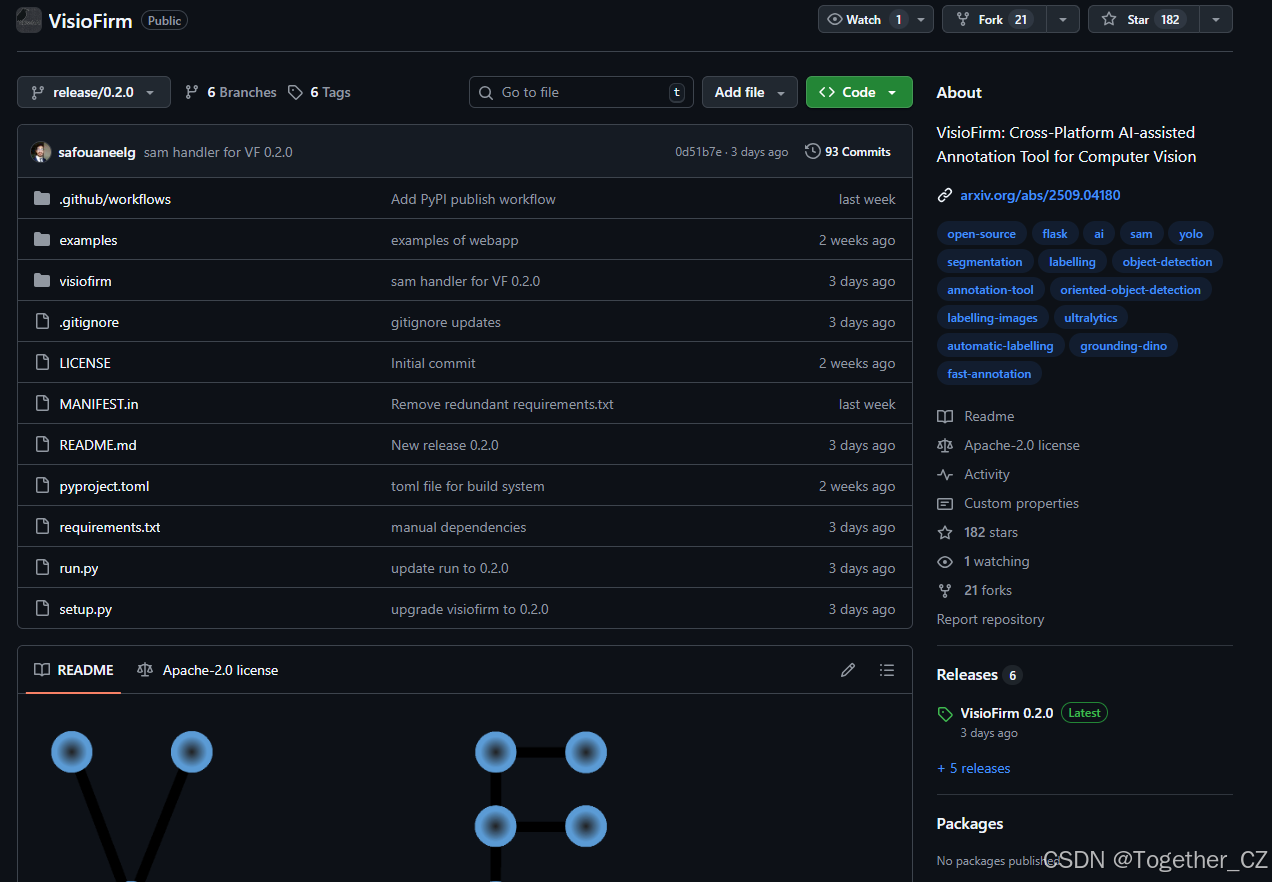The height and width of the screenshot is (882, 1272).
Task: Open the Add file dropdown
Action: 750,92
